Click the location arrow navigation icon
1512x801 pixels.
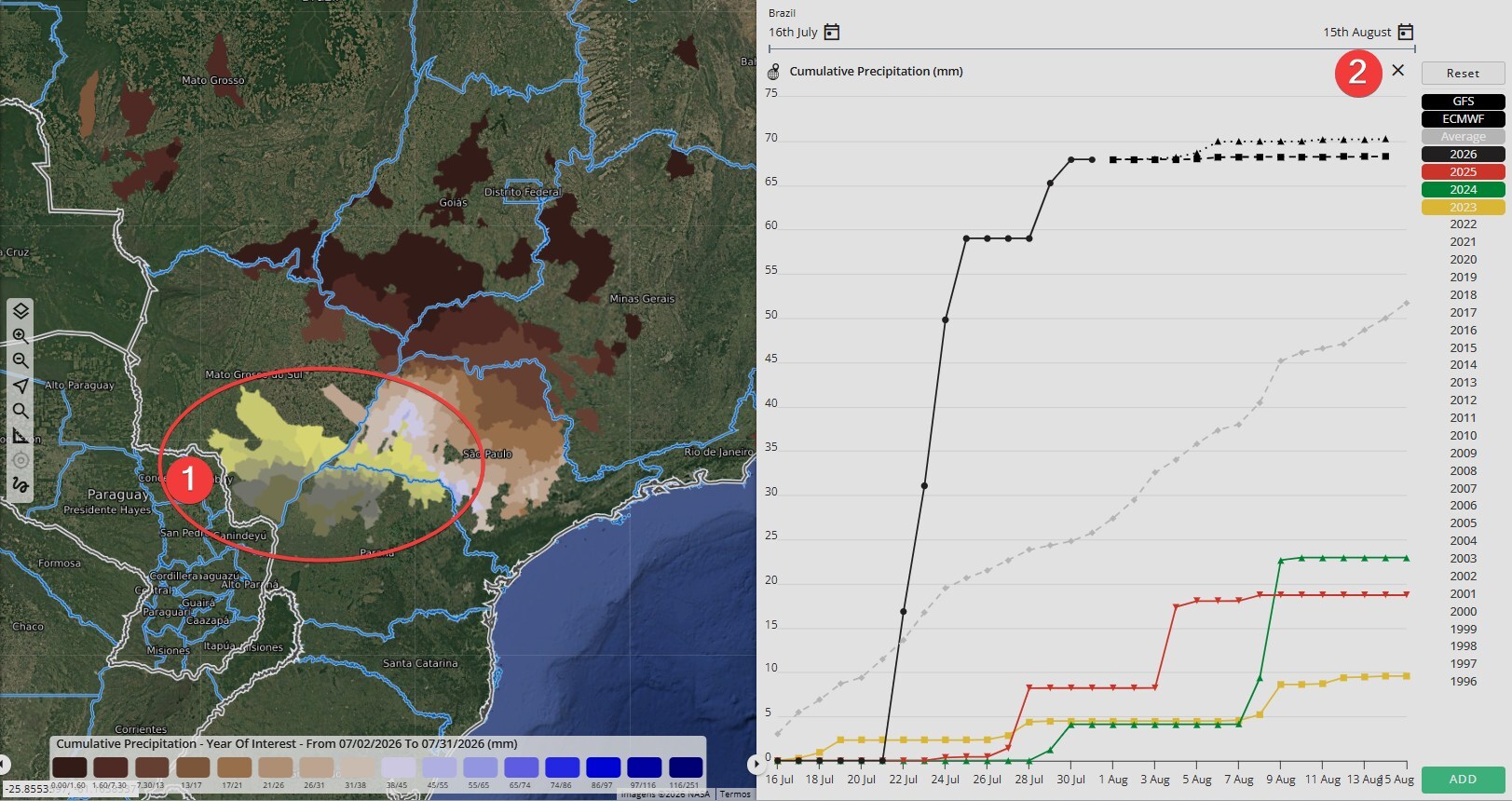(20, 386)
